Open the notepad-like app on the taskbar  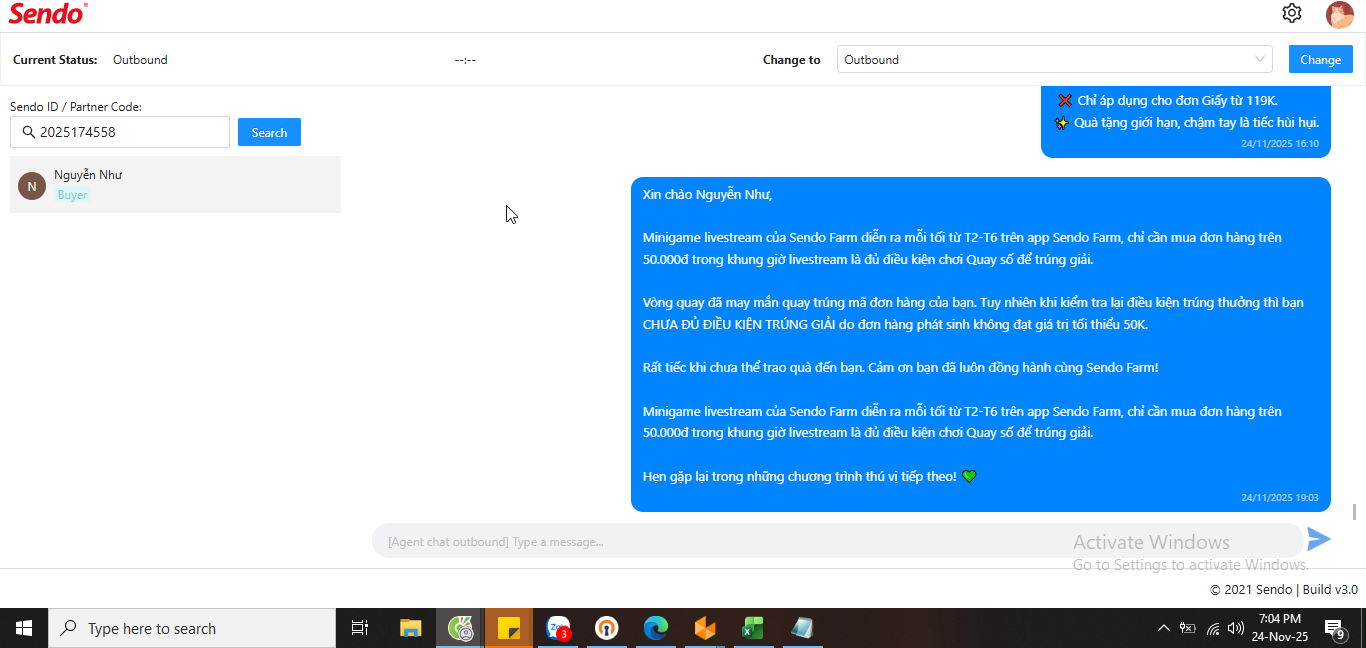pos(802,628)
